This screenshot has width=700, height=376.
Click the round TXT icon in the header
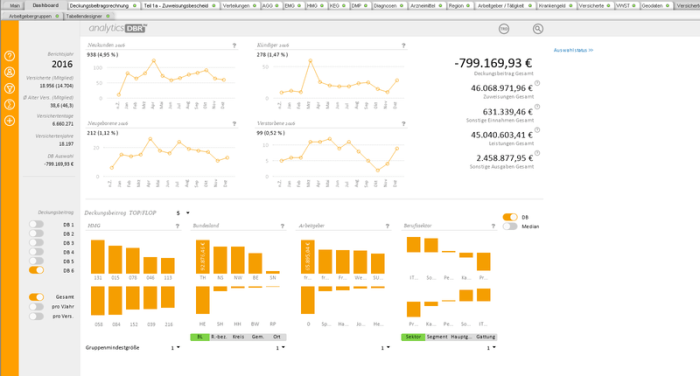point(504,29)
